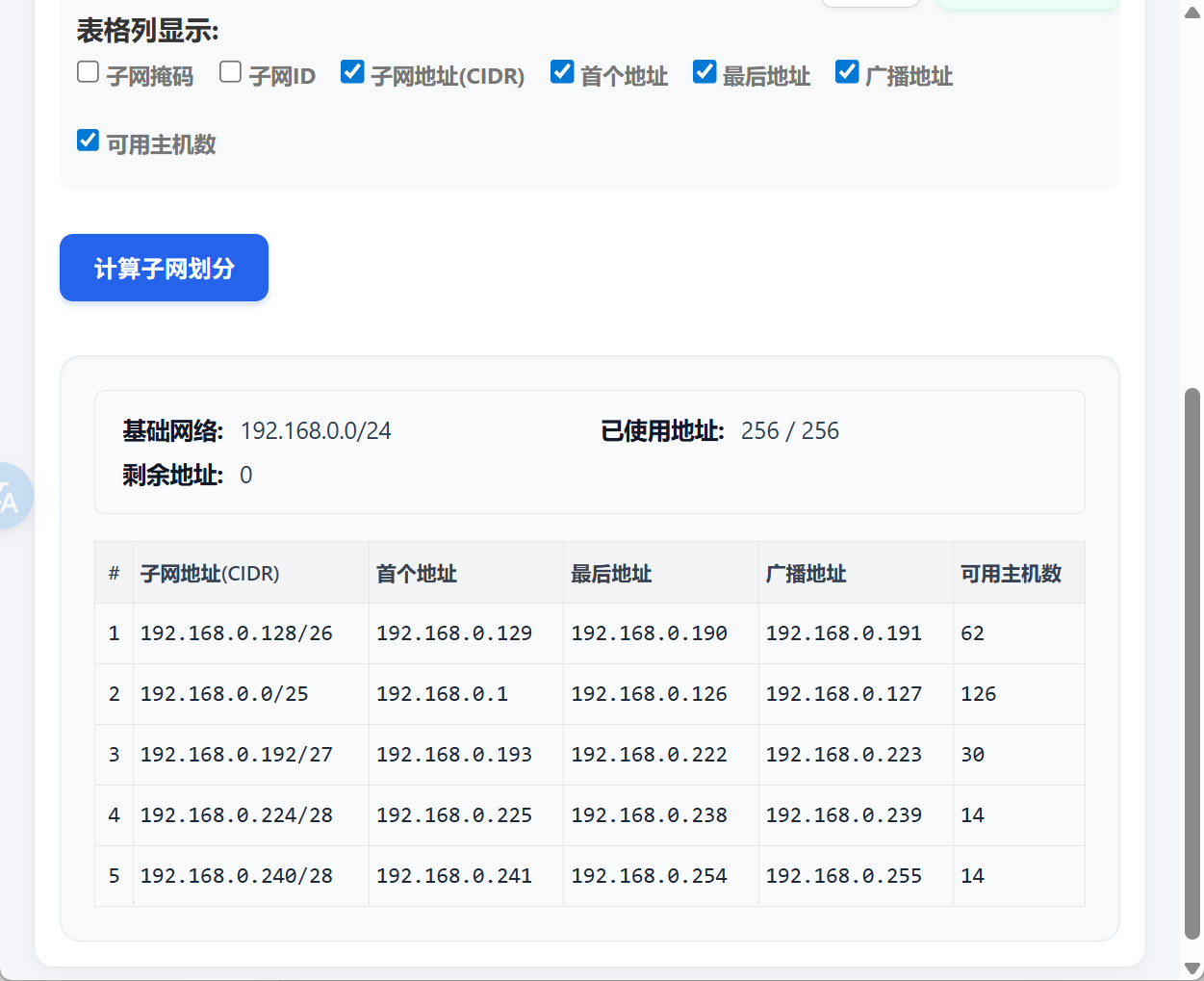The image size is (1204, 981).
Task: Disable the 最后地址 column checkbox
Action: [x=704, y=72]
